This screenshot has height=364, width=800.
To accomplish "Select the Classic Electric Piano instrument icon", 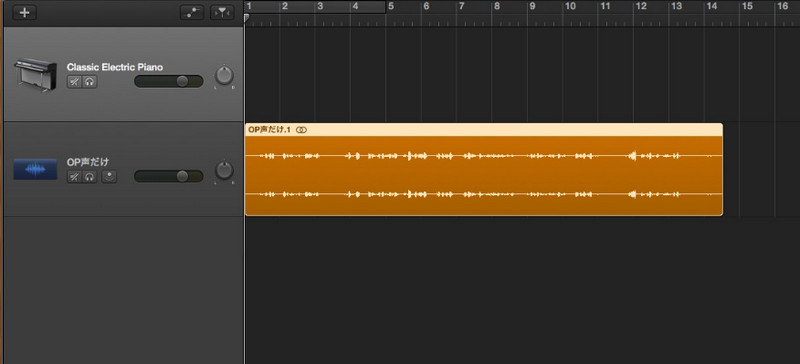I will click(35, 75).
